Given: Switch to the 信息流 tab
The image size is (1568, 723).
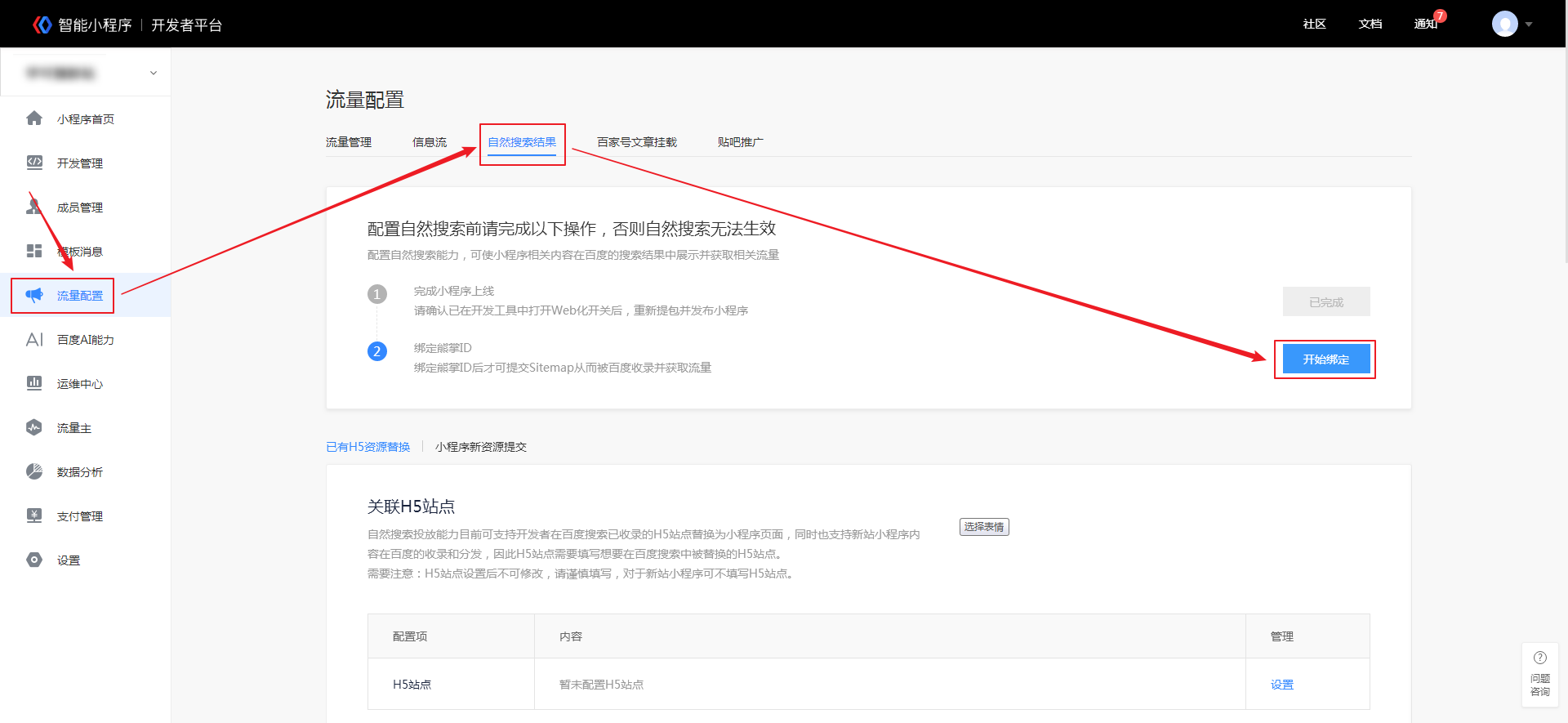Looking at the screenshot, I should (430, 142).
